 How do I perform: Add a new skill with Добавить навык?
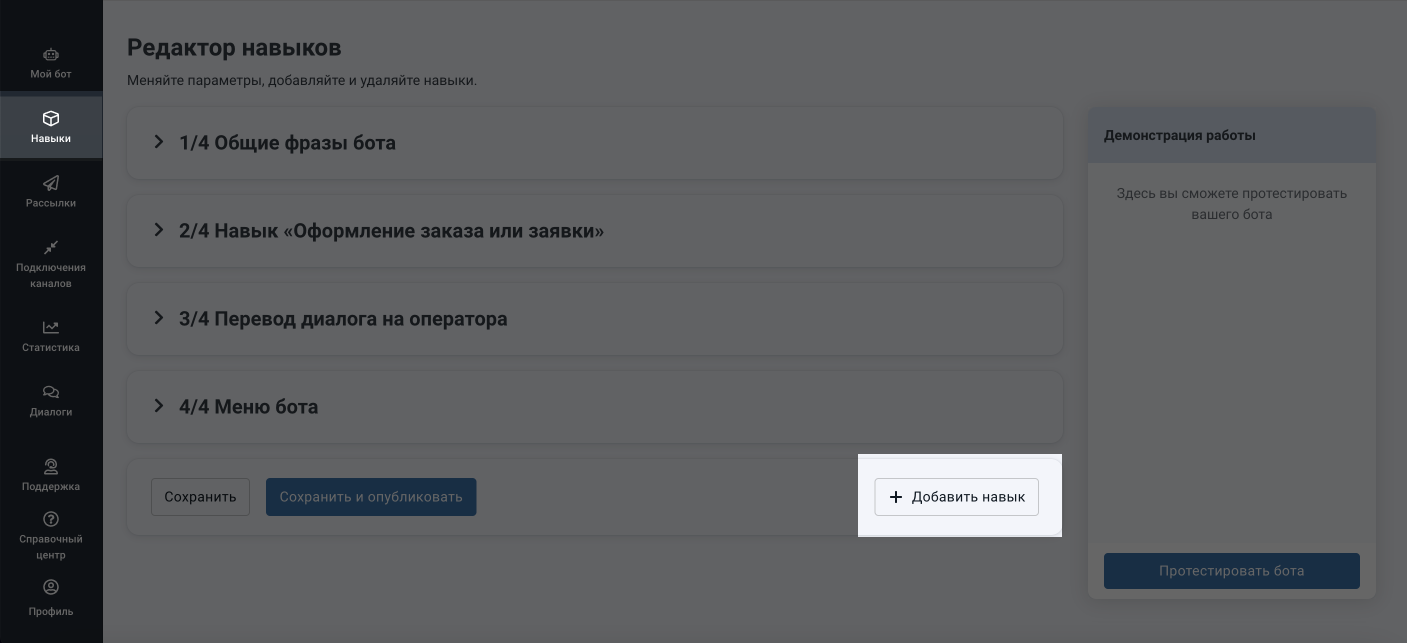coord(956,497)
